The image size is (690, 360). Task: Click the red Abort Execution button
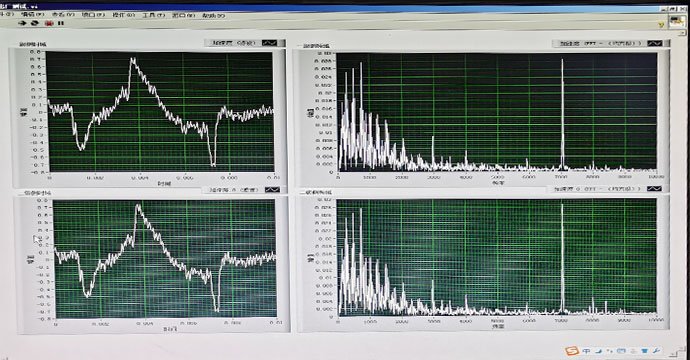click(x=48, y=23)
